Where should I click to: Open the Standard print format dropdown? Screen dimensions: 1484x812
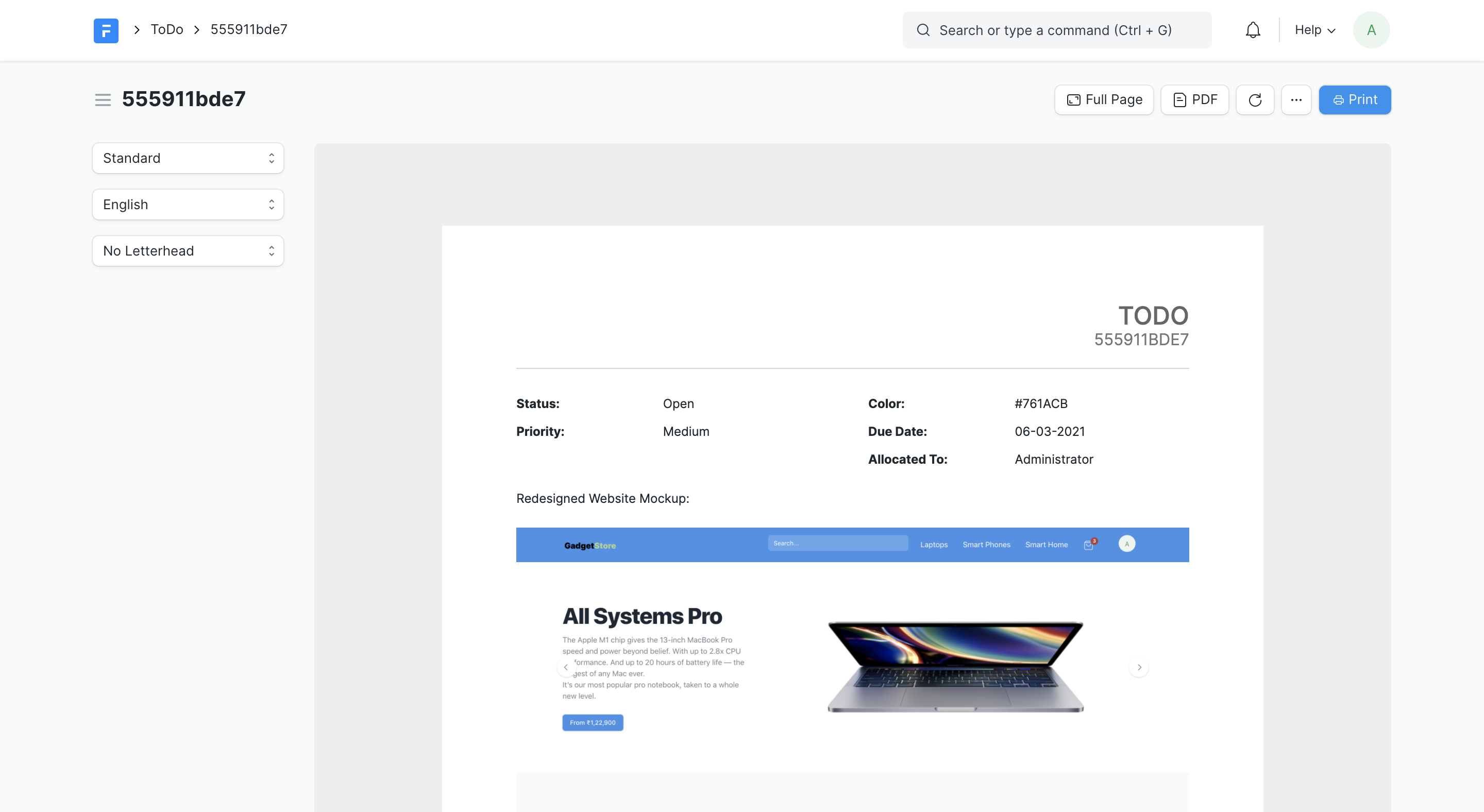188,158
